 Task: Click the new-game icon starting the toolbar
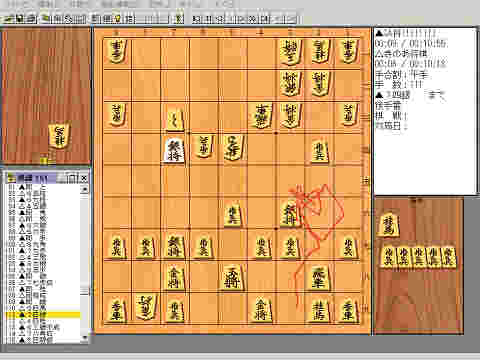8,19
